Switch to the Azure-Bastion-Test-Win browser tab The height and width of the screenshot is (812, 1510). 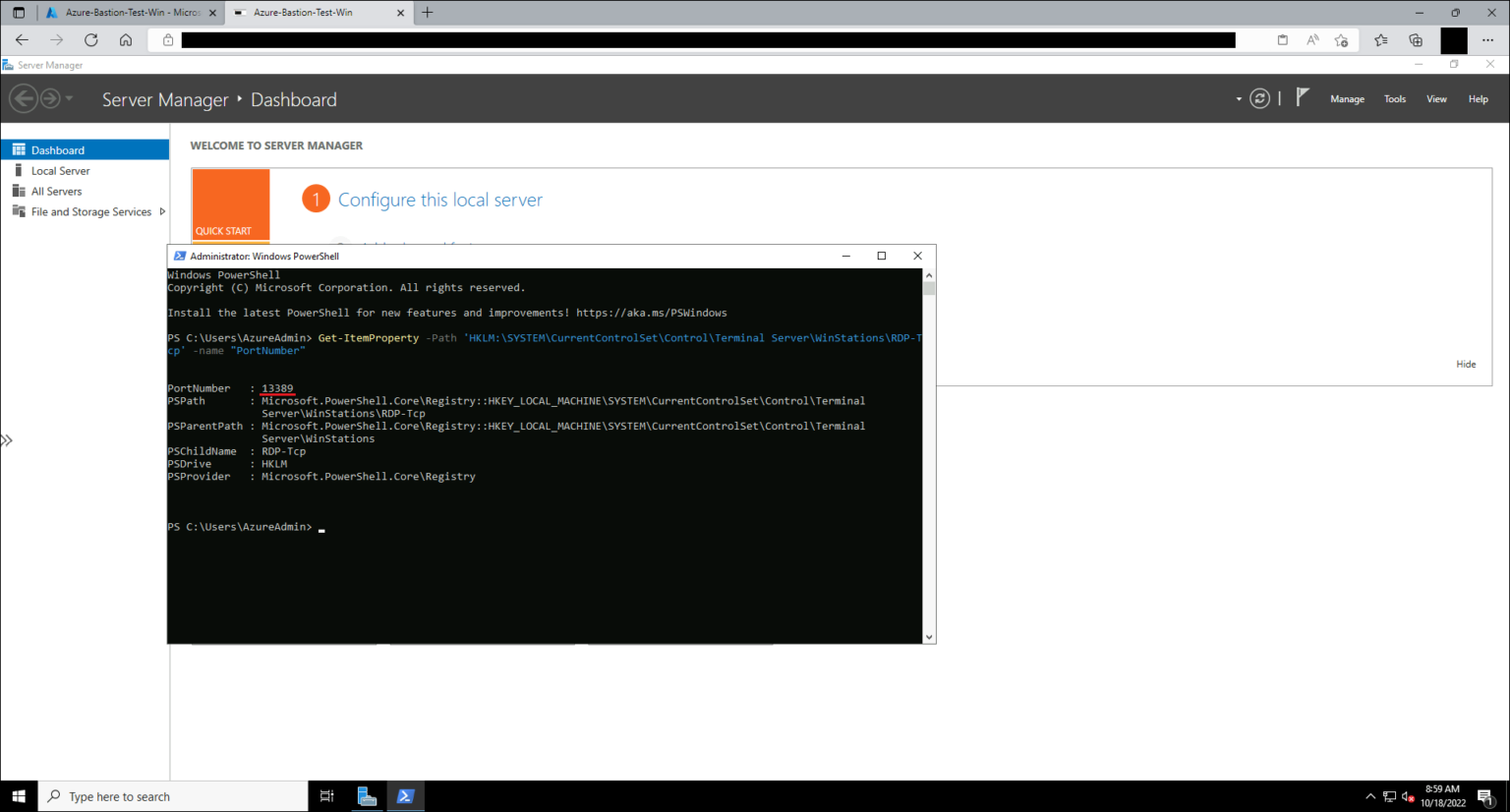(305, 13)
